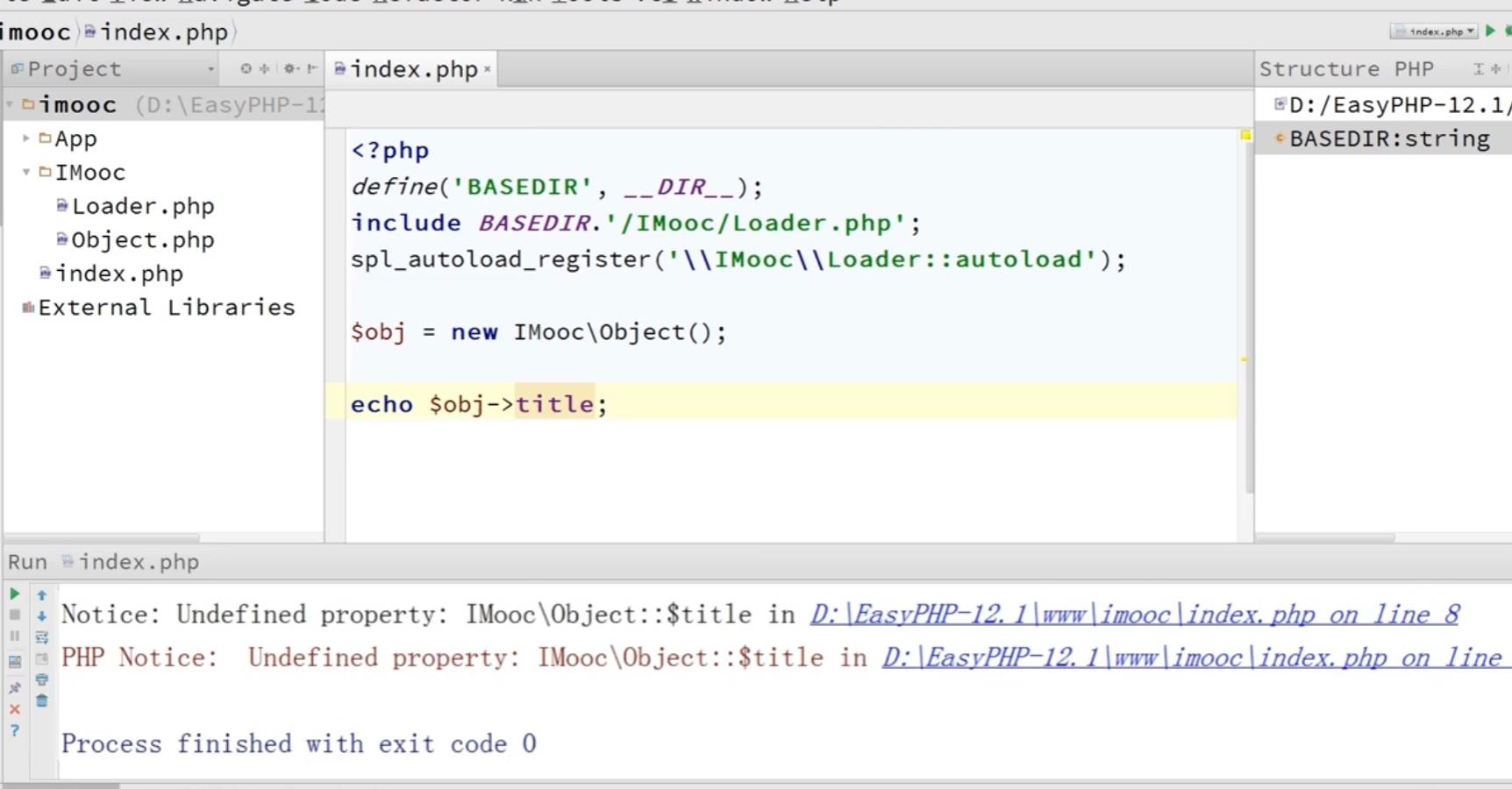The image size is (1512, 789).
Task: Click the Stop process icon in Run panel
Action: pyautogui.click(x=14, y=615)
